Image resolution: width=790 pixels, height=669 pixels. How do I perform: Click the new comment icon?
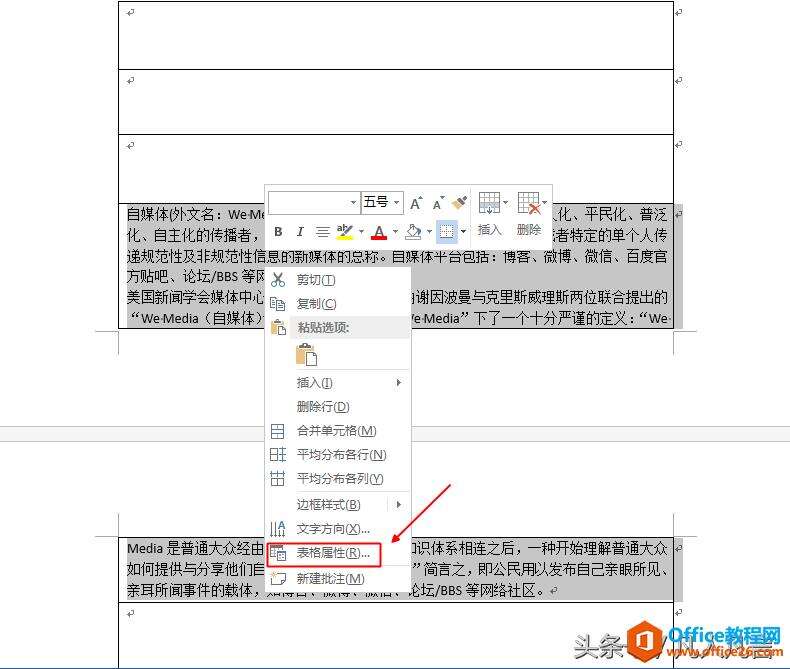[278, 578]
